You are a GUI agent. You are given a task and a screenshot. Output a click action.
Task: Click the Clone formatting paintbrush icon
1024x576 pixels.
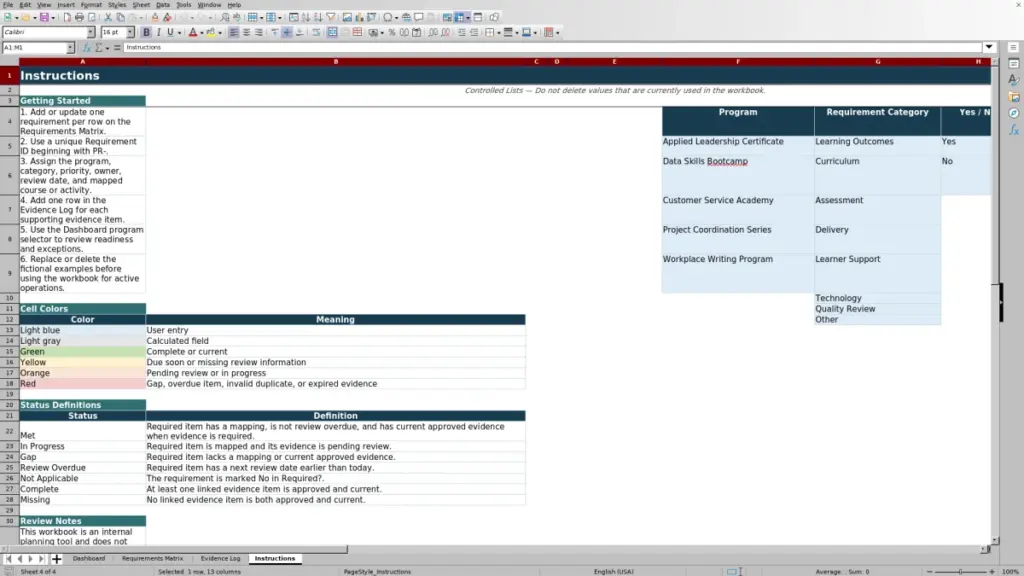[x=155, y=17]
